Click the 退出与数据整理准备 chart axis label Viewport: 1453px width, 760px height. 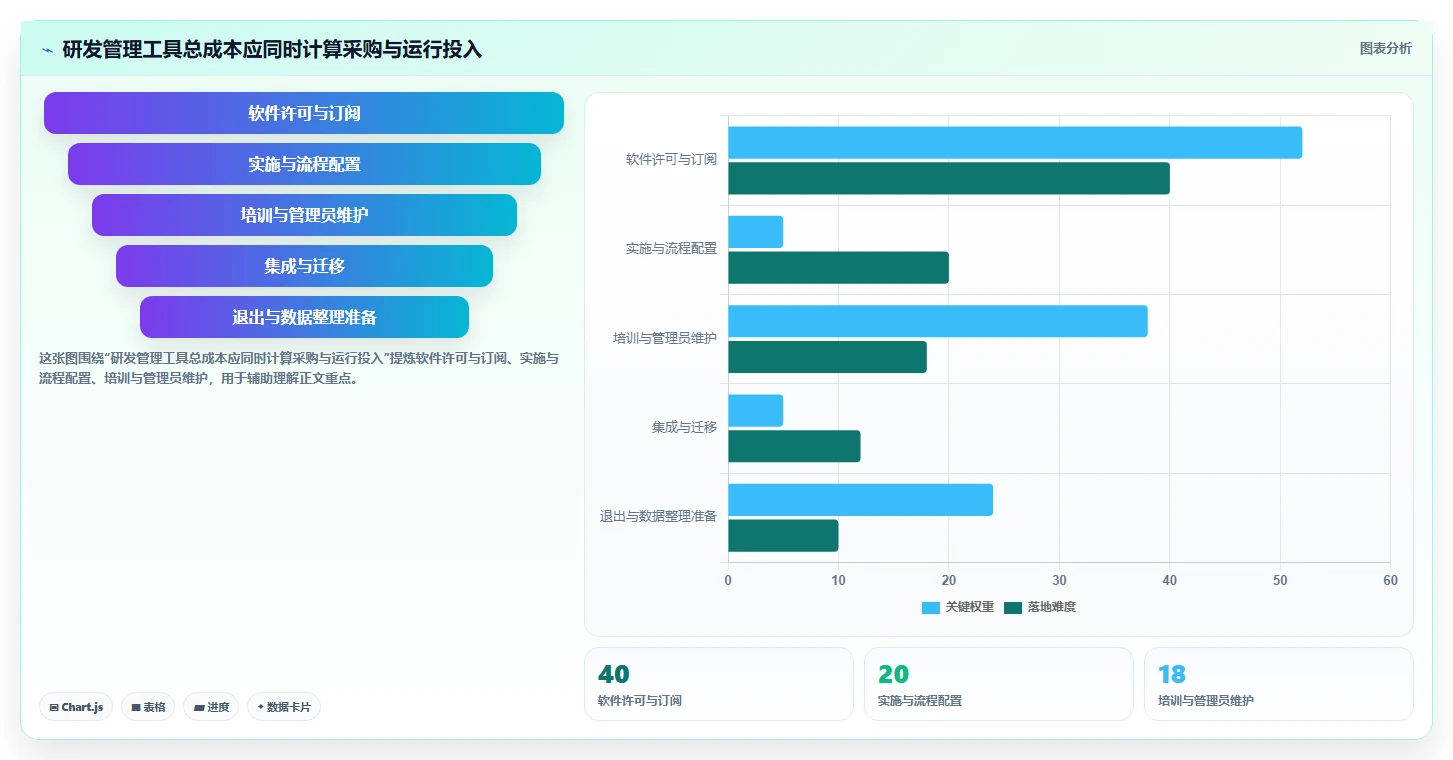658,516
